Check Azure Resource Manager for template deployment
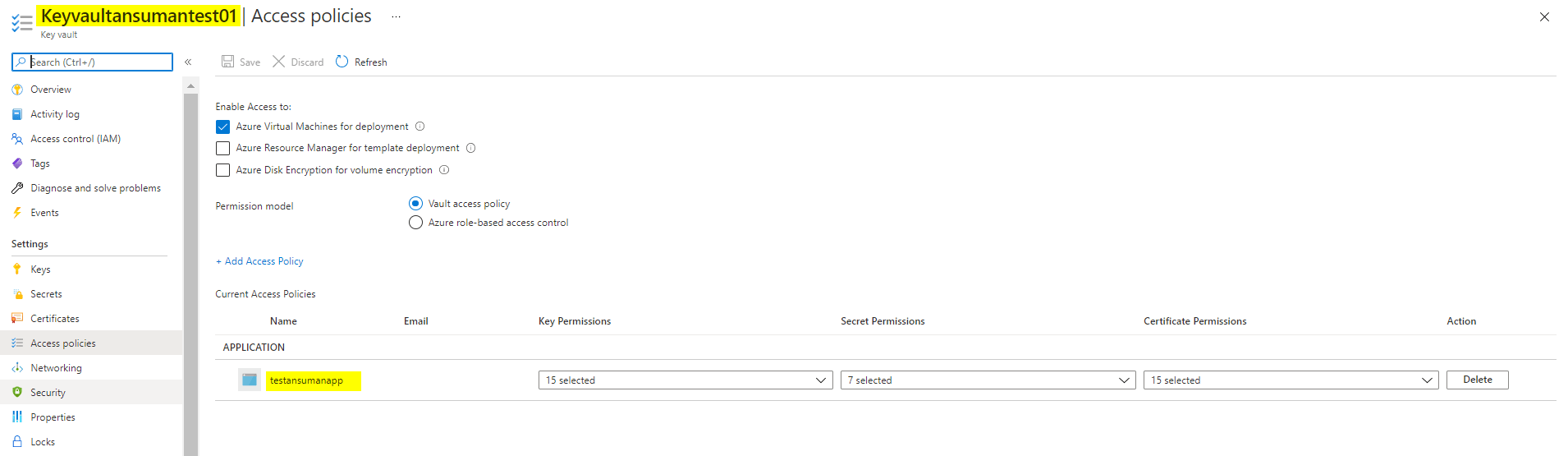 tap(222, 148)
